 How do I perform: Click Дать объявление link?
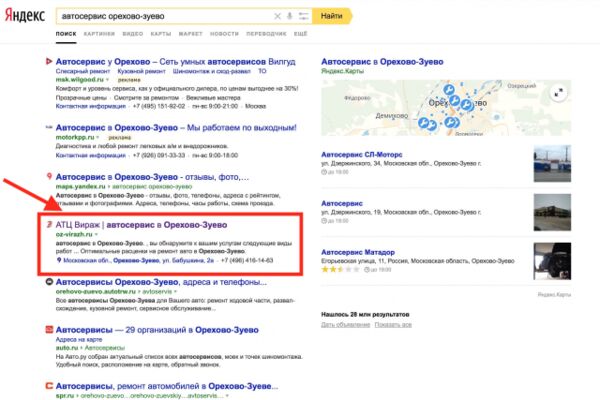(346, 325)
